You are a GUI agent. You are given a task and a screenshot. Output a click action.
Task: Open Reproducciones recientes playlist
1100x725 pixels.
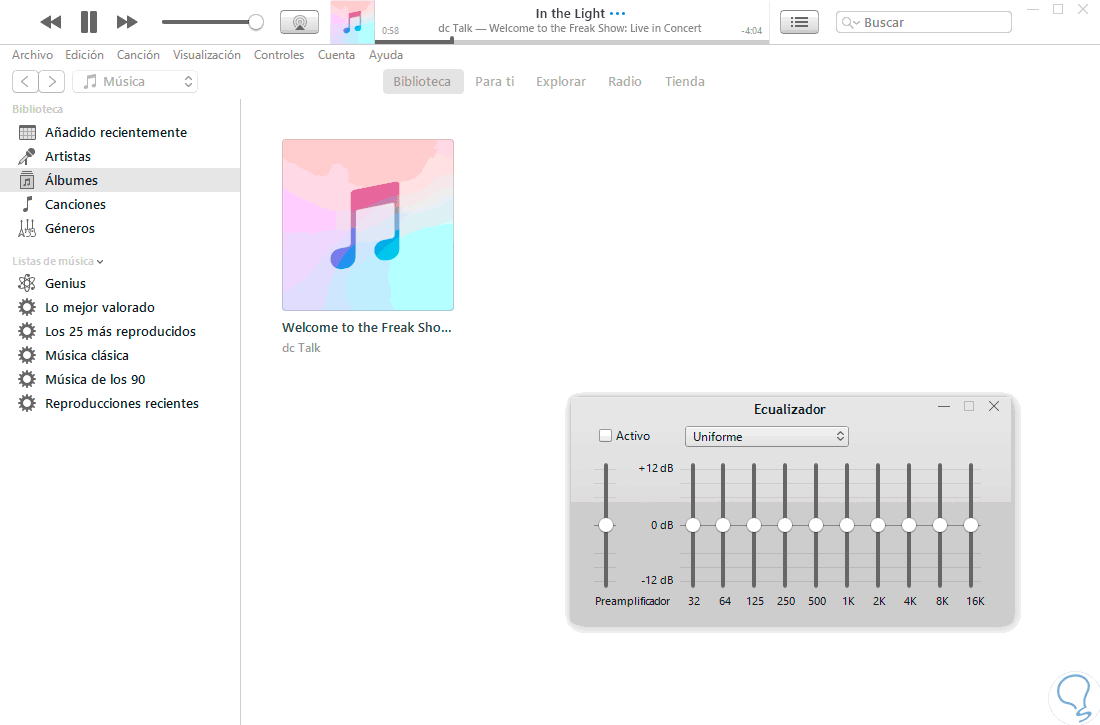tap(120, 404)
